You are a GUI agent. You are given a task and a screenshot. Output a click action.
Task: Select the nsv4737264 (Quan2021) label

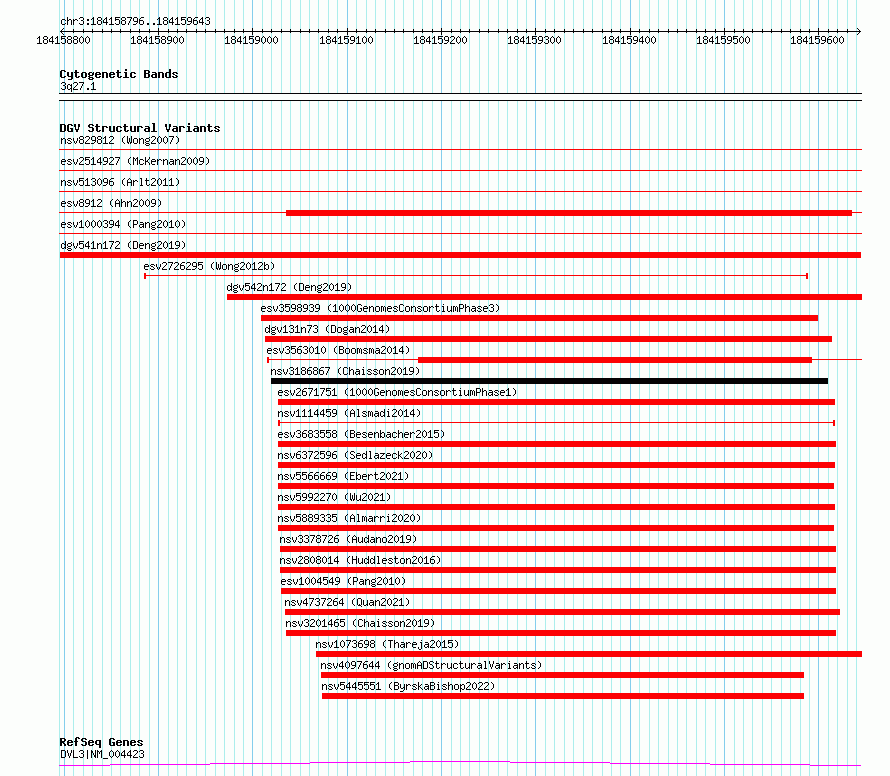coord(347,602)
